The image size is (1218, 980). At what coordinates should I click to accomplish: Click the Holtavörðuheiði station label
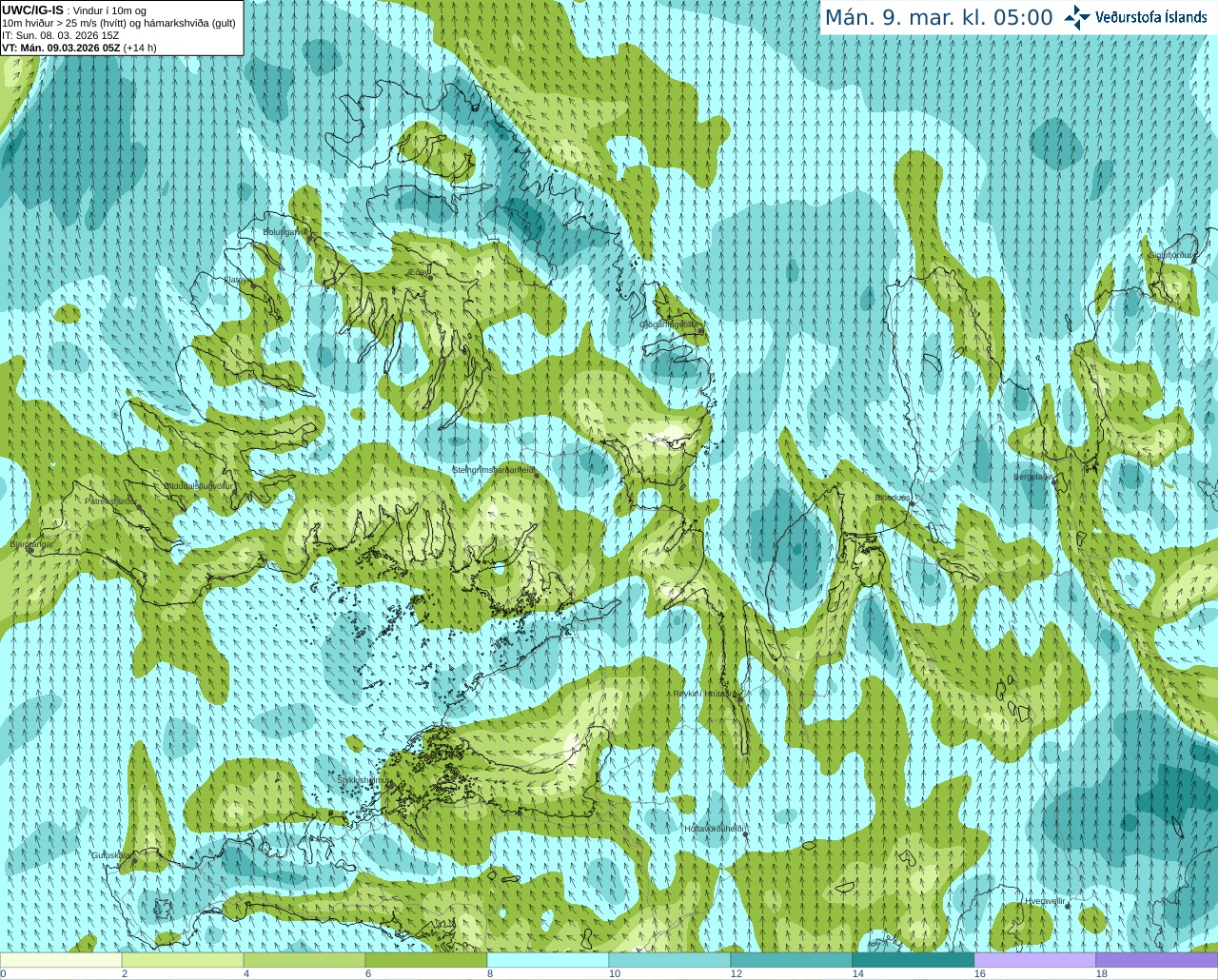pyautogui.click(x=714, y=829)
